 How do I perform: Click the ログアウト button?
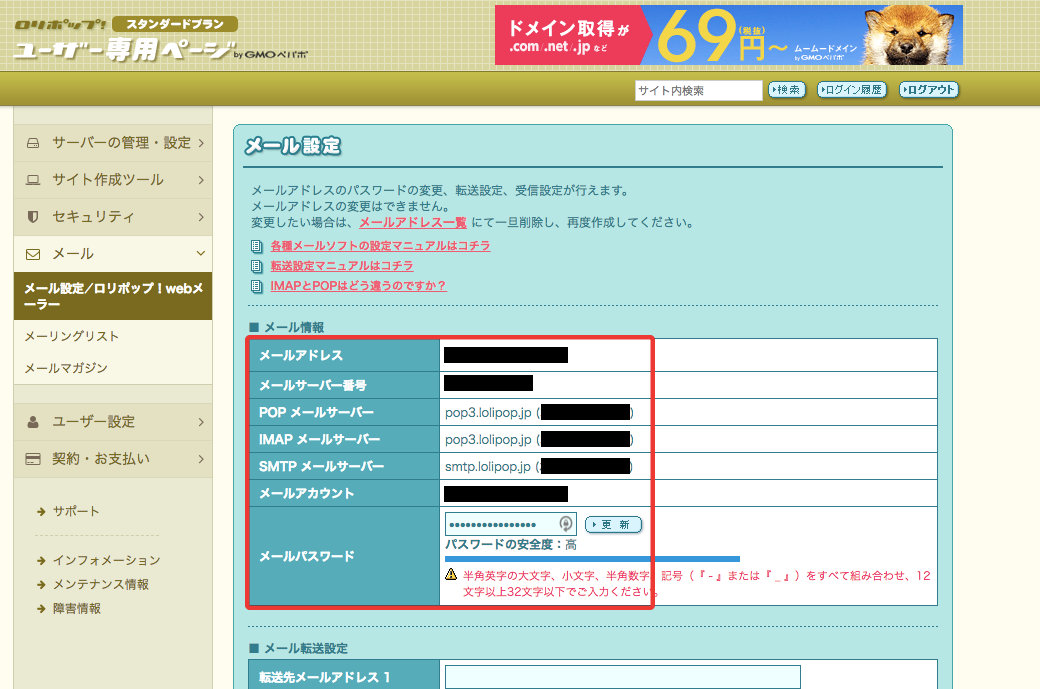tap(929, 90)
